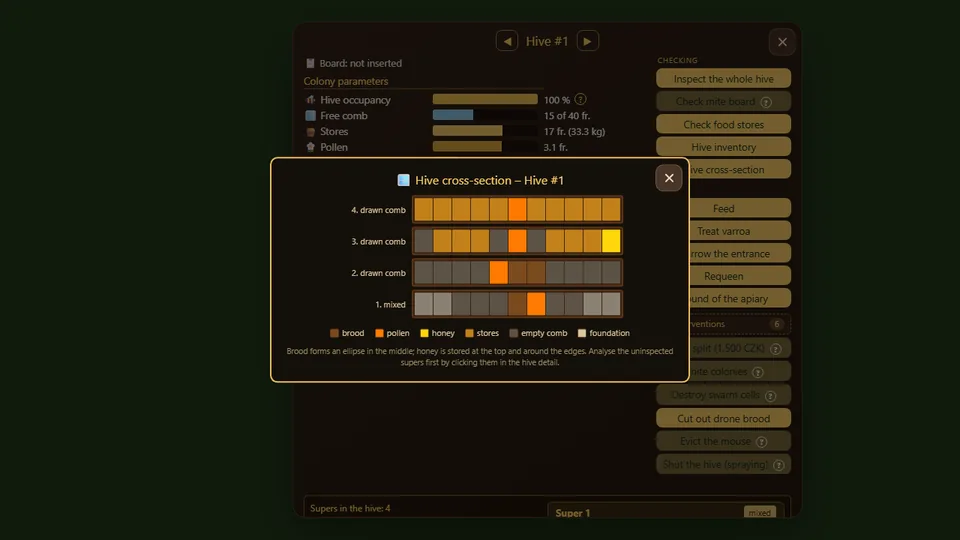Viewport: 960px width, 540px height.
Task: Open the help icon beside Hive occupancy
Action: 580,99
